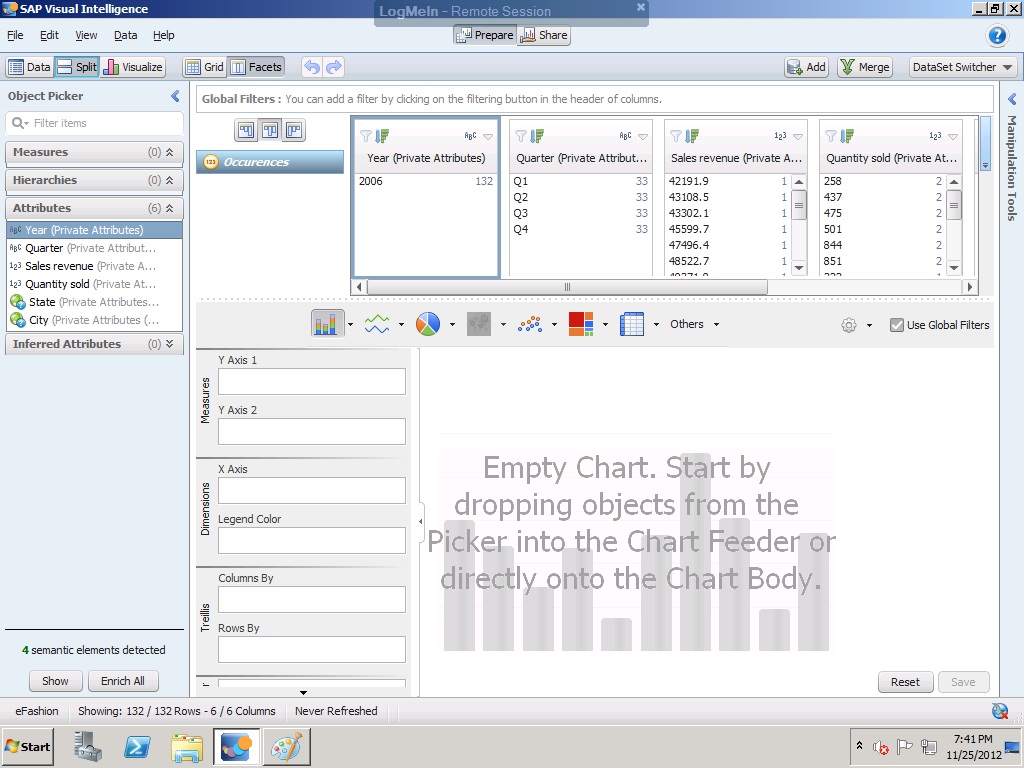
Task: Collapse the Measures section
Action: 170,152
